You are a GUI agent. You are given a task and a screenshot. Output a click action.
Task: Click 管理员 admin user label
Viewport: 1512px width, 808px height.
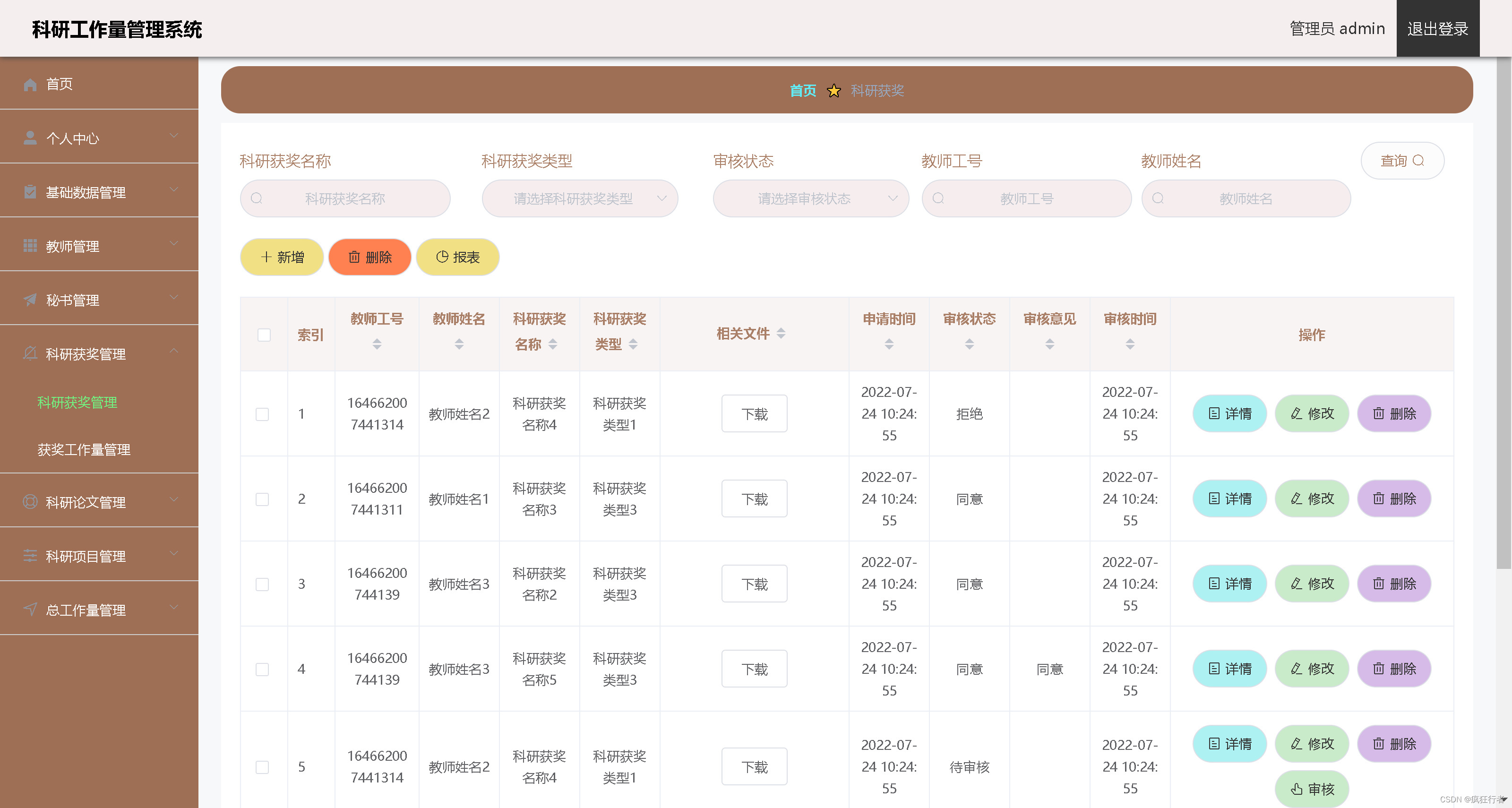(1337, 28)
